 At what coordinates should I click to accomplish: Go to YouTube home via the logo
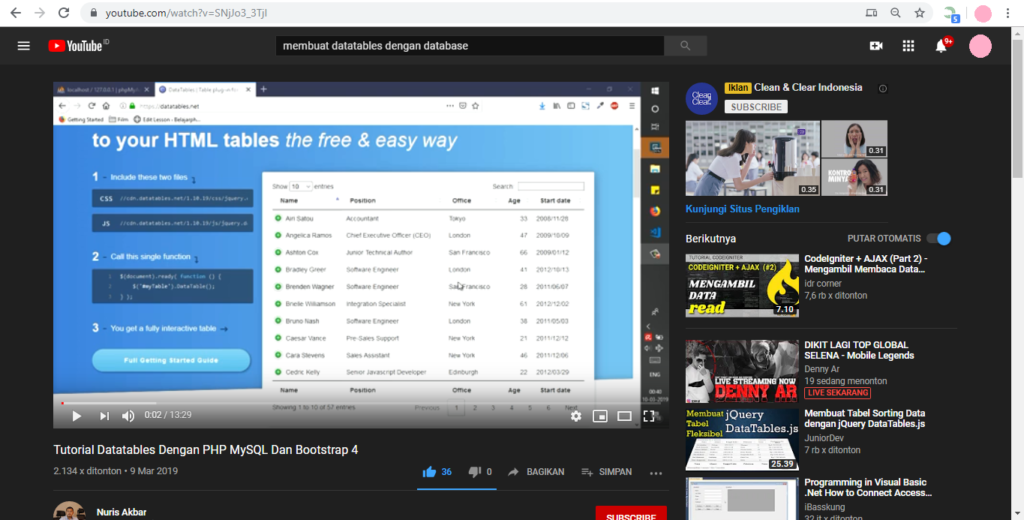[78, 46]
